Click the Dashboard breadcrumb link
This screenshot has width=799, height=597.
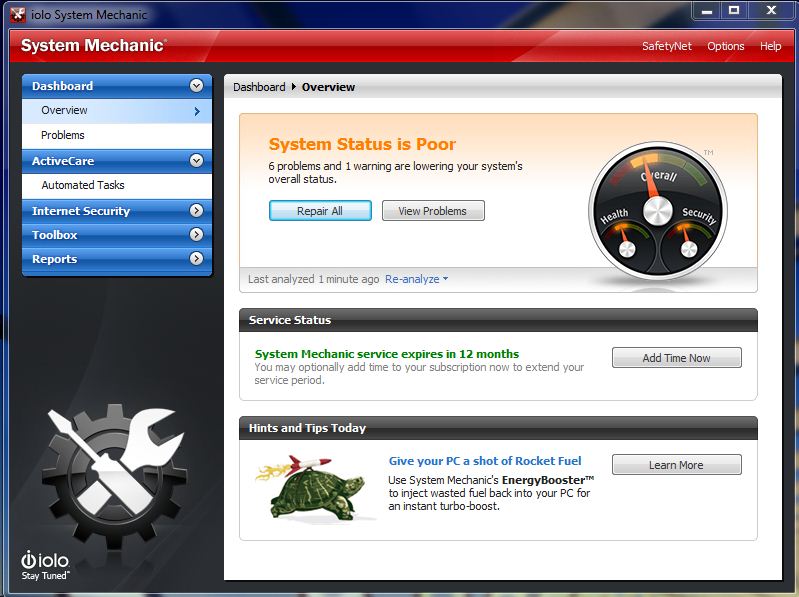[x=259, y=87]
